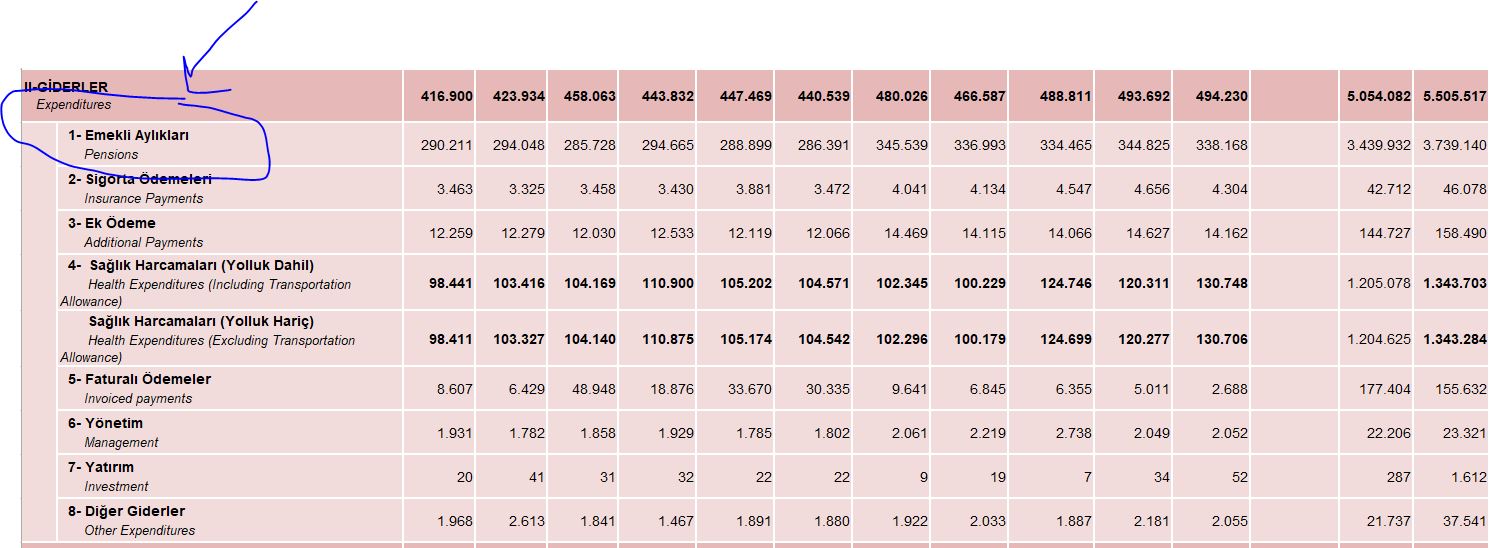Click the Sigorta Ödemeleri row label
Screen dimensions: 1495x548
139,180
